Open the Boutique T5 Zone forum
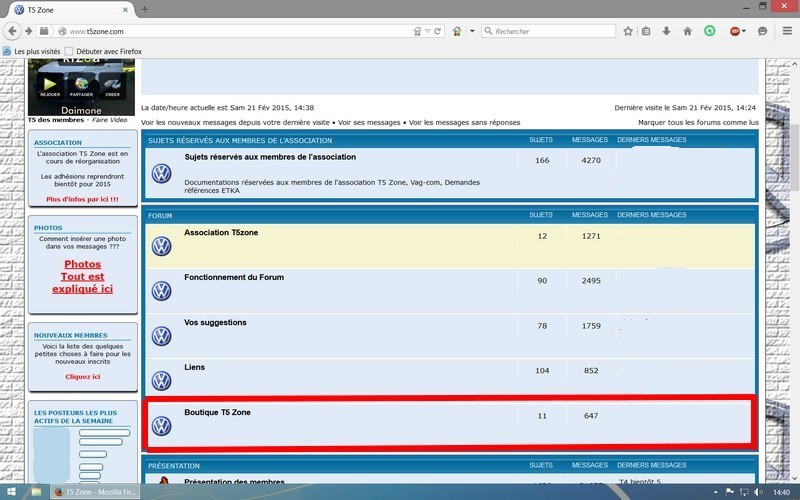Image resolution: width=800 pixels, height=500 pixels. click(217, 412)
